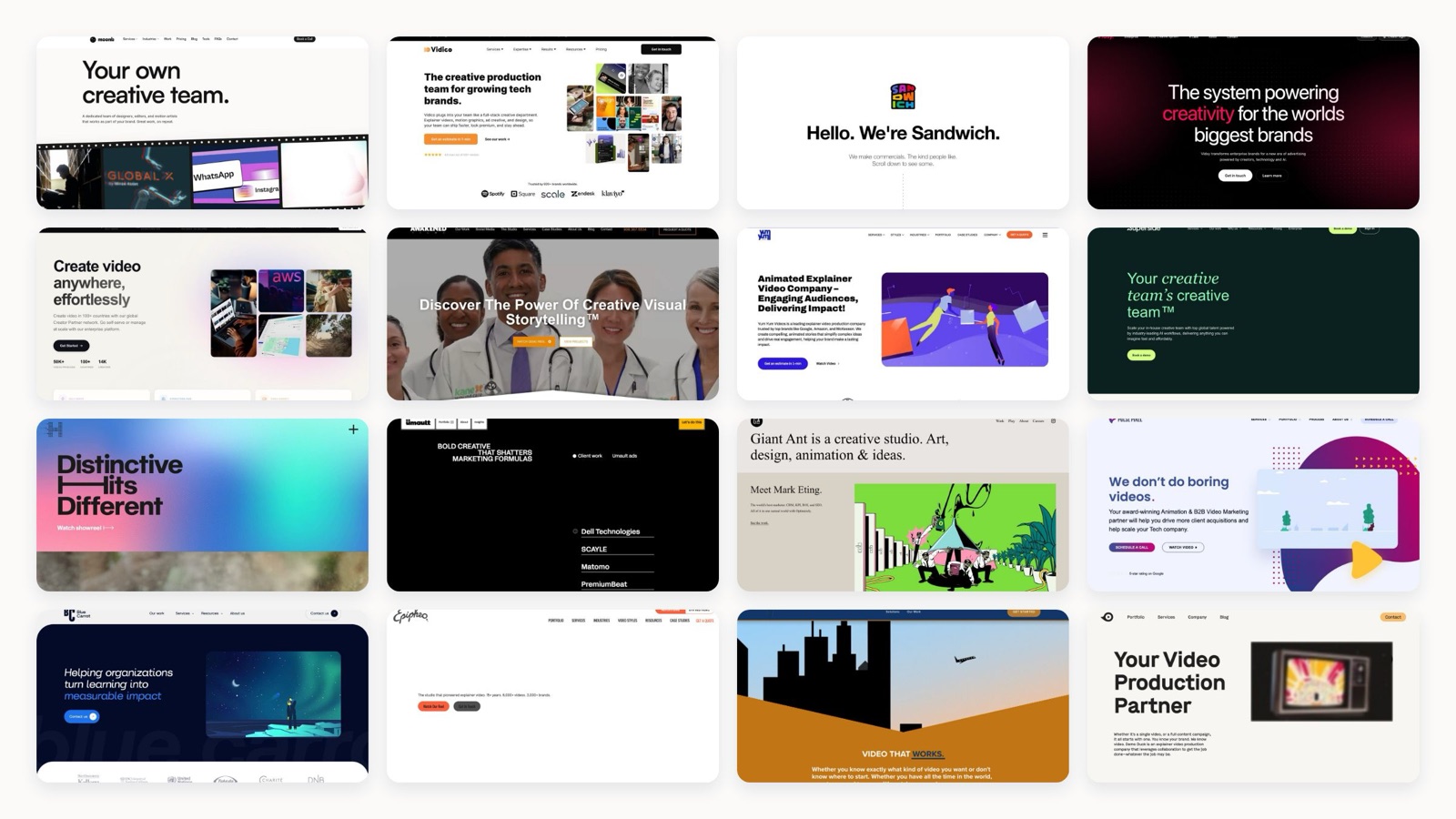Expand Vidico Services dropdown

(494, 49)
